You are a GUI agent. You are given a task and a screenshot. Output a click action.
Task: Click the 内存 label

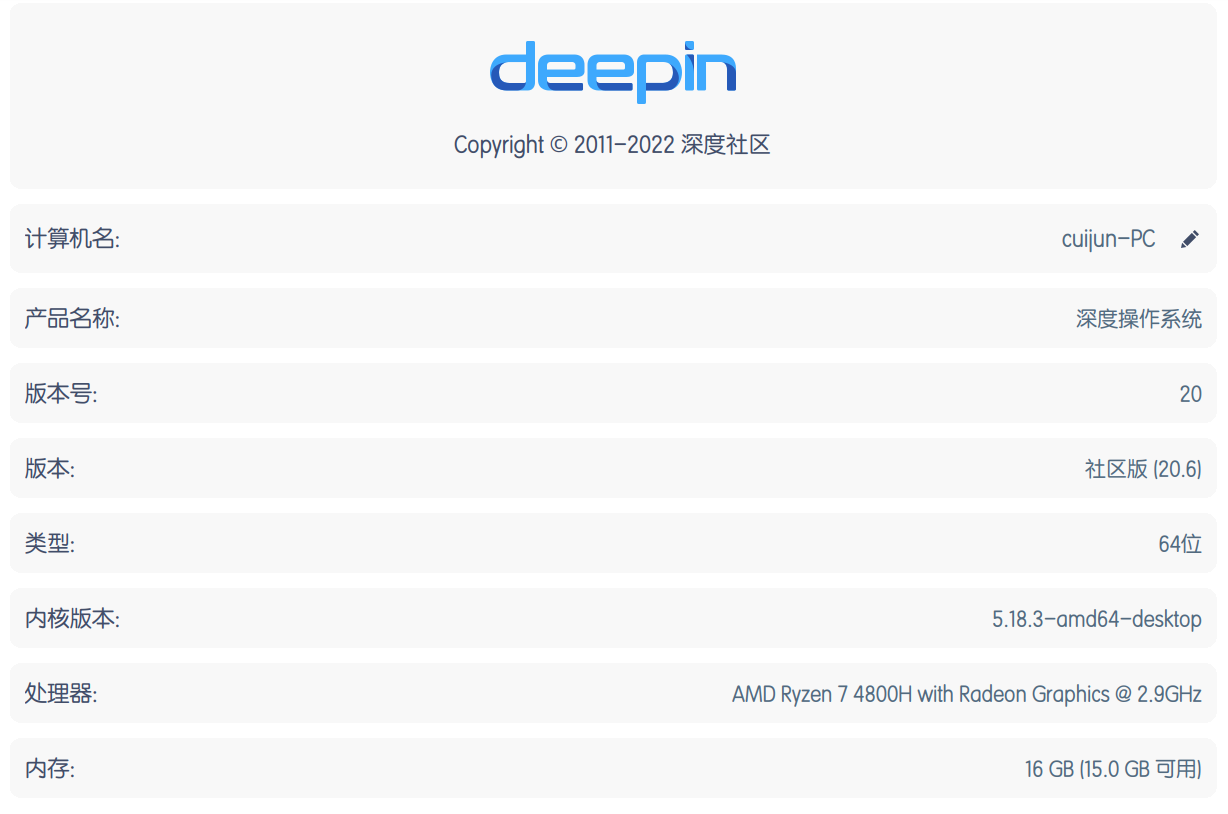click(49, 769)
